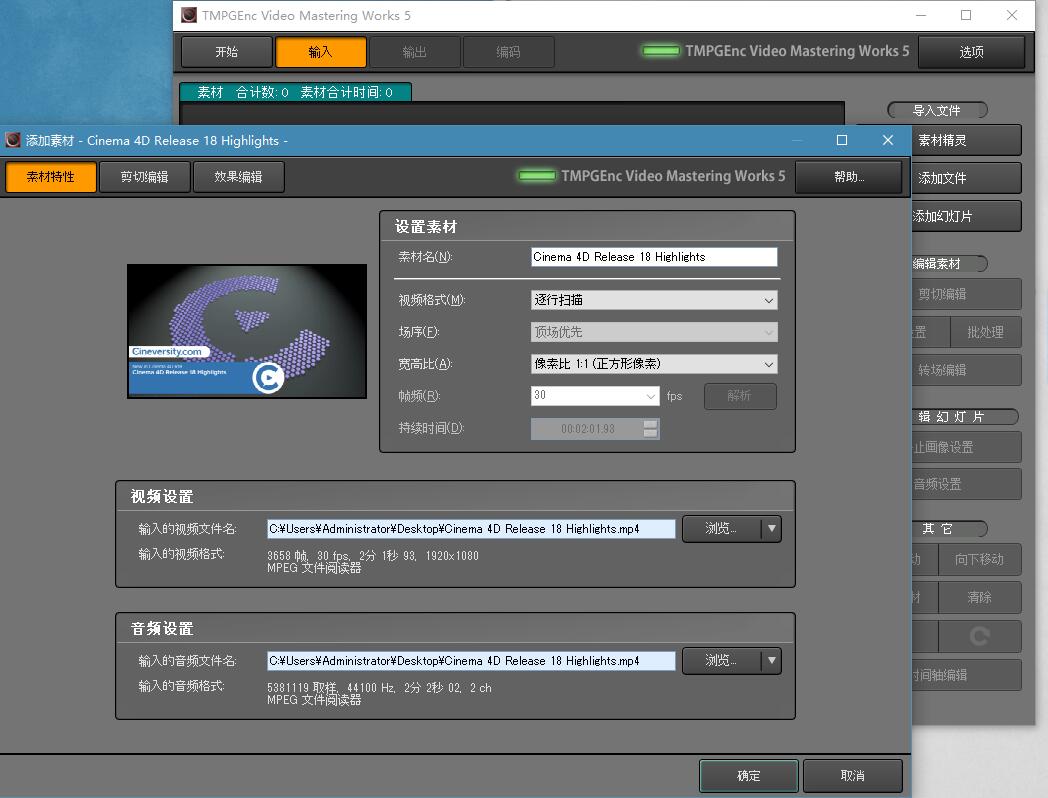Viewport: 1048px width, 798px height.
Task: Click the audio file path field
Action: (471, 661)
